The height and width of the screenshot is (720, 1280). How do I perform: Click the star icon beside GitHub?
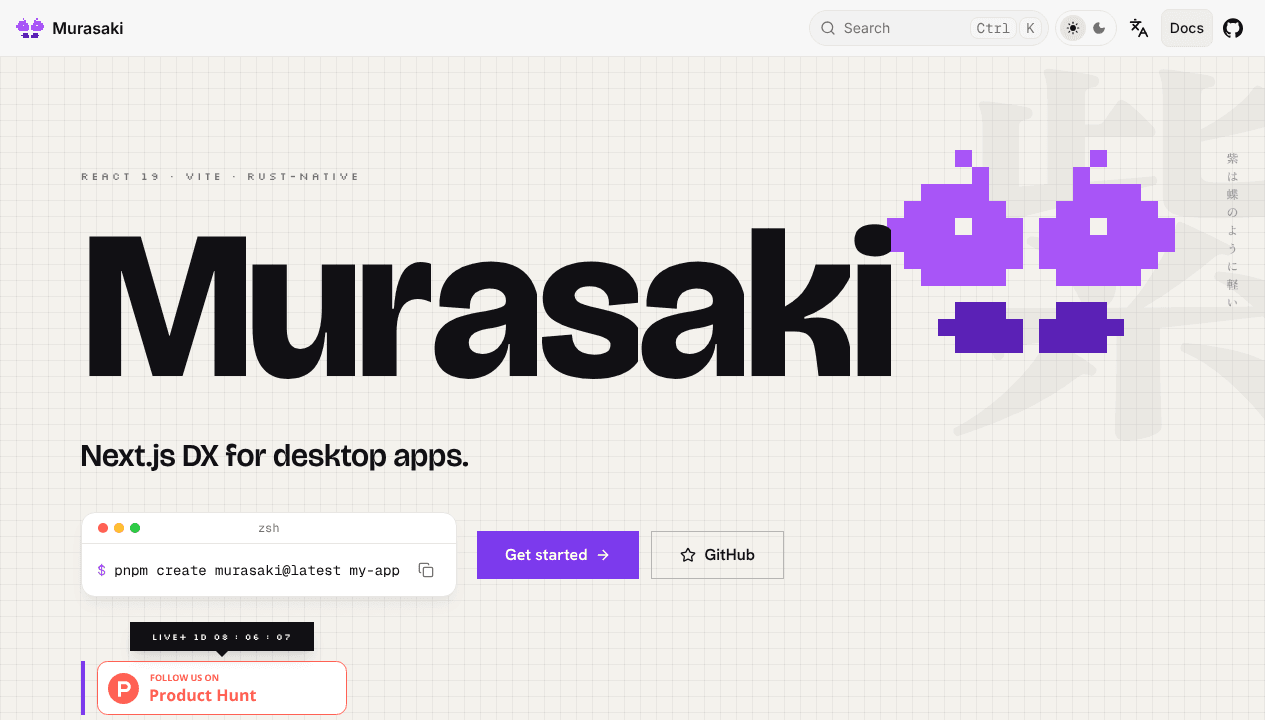(x=688, y=555)
